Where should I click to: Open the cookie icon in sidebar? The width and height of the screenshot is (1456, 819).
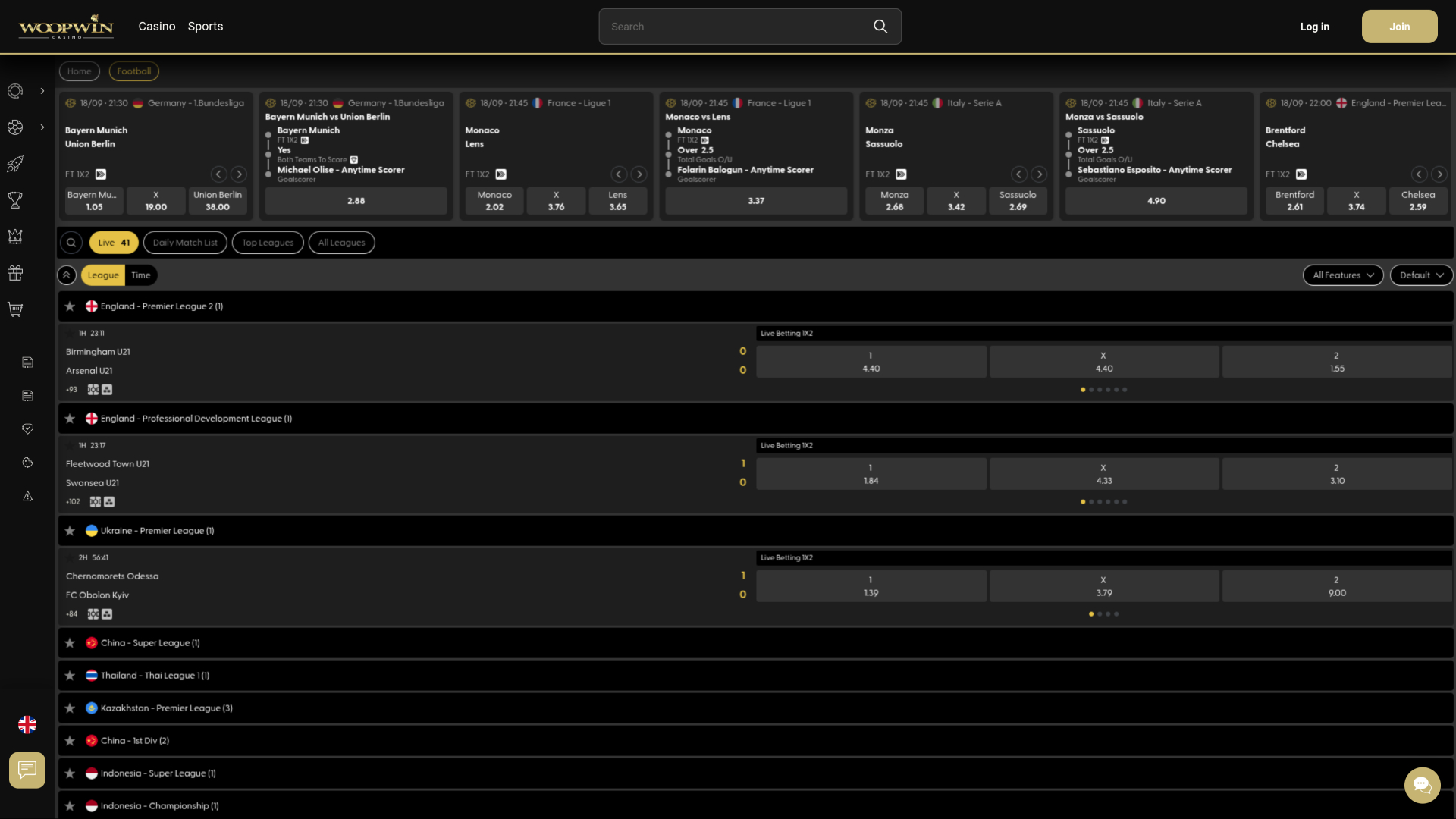[27, 463]
